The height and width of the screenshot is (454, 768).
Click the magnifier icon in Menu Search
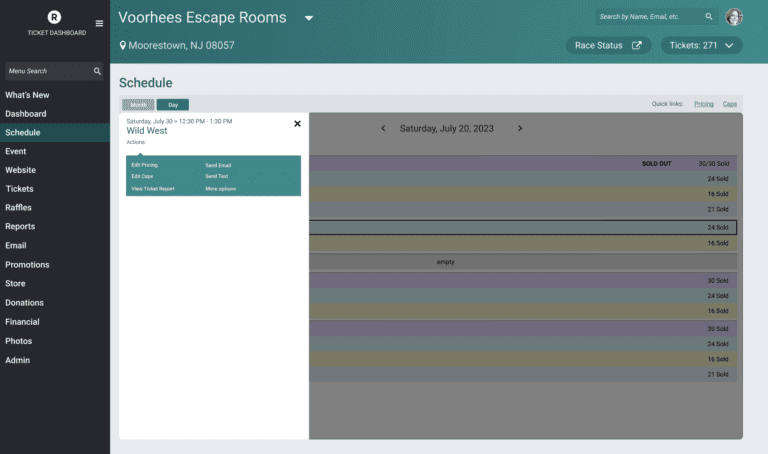(x=97, y=72)
